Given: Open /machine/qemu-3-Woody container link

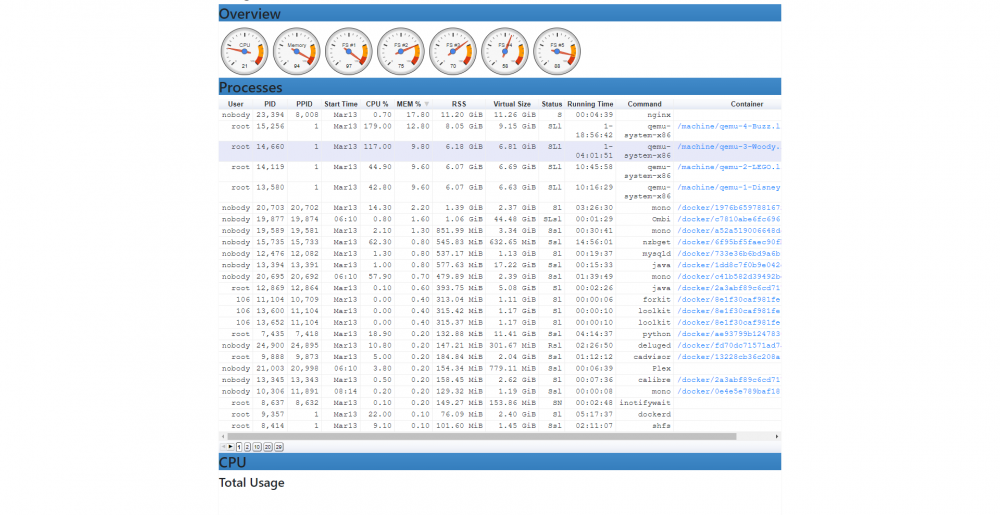Looking at the screenshot, I should coord(728,147).
